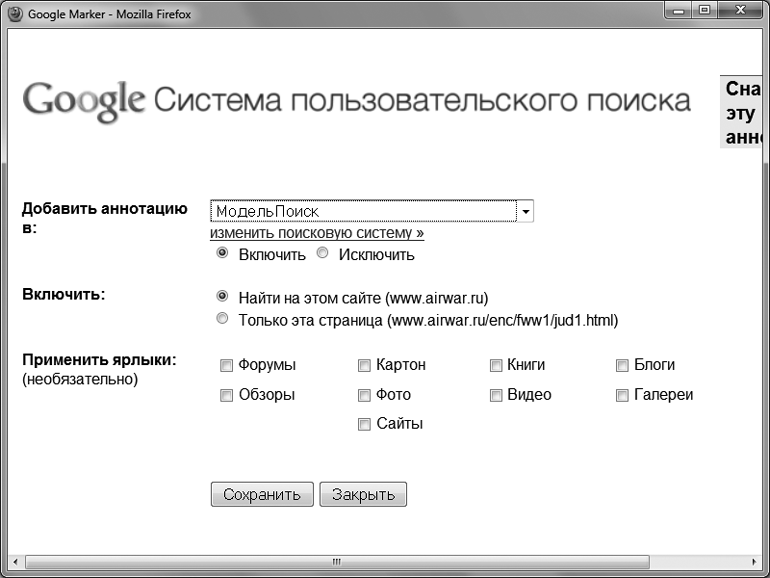Open the МодельПоиск dropdown list
The width and height of the screenshot is (770, 578).
[526, 211]
